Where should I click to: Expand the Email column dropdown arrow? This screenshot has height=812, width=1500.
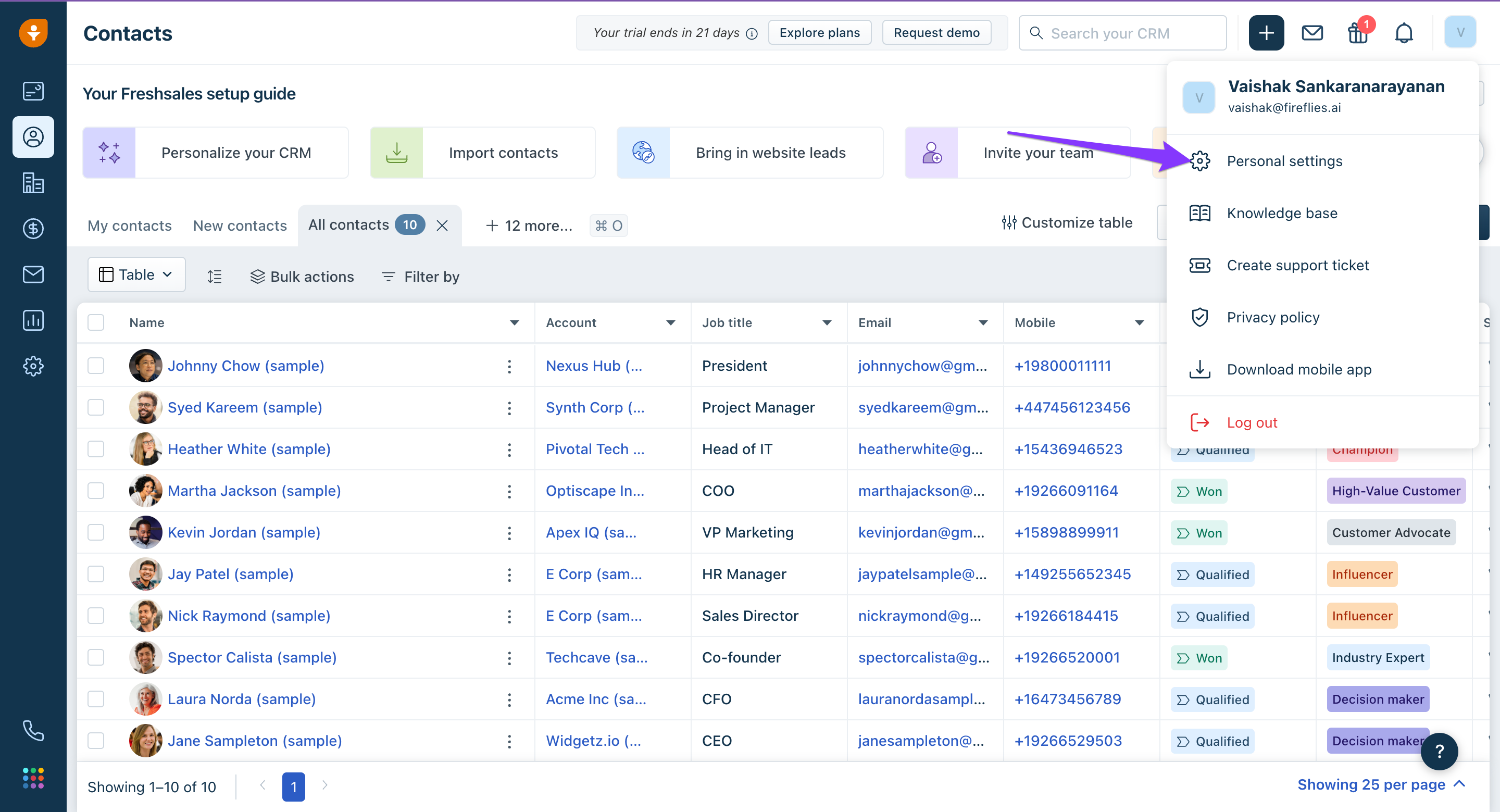point(983,323)
